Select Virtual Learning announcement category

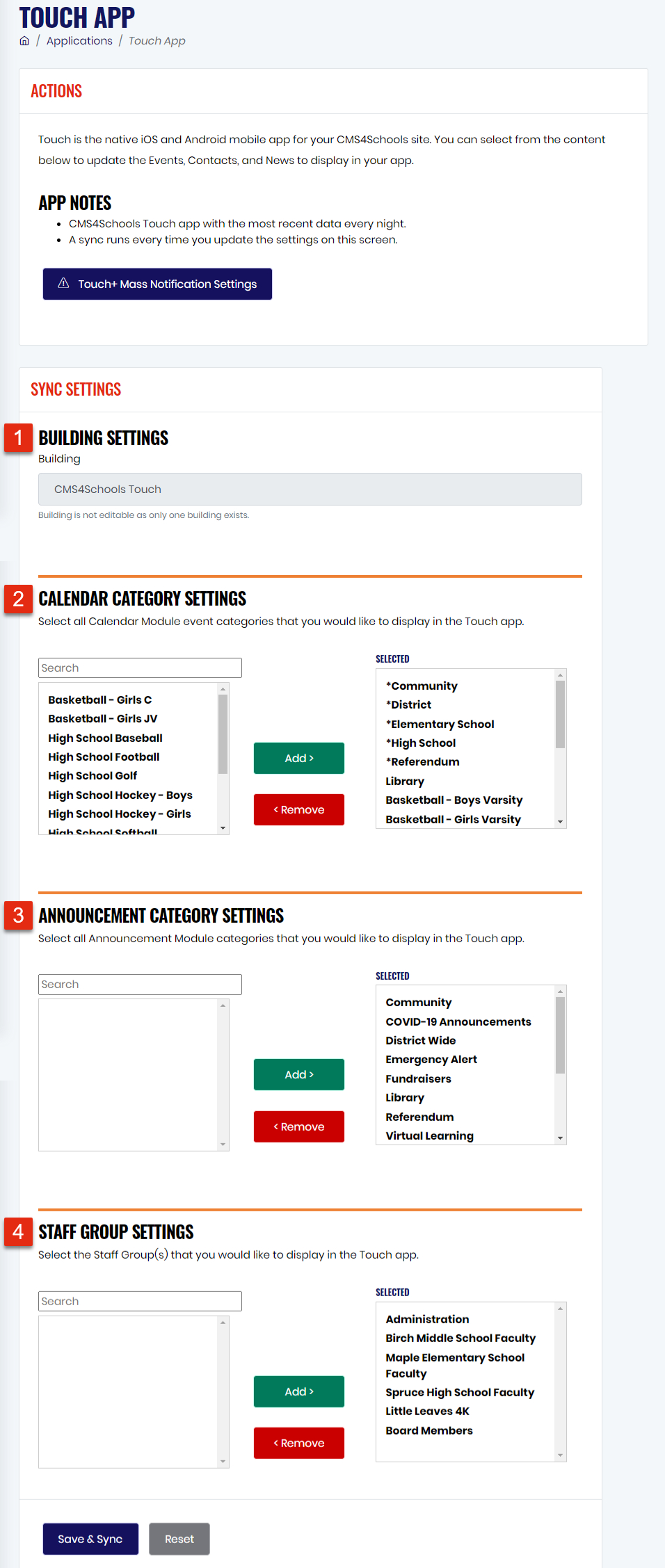pos(429,1135)
